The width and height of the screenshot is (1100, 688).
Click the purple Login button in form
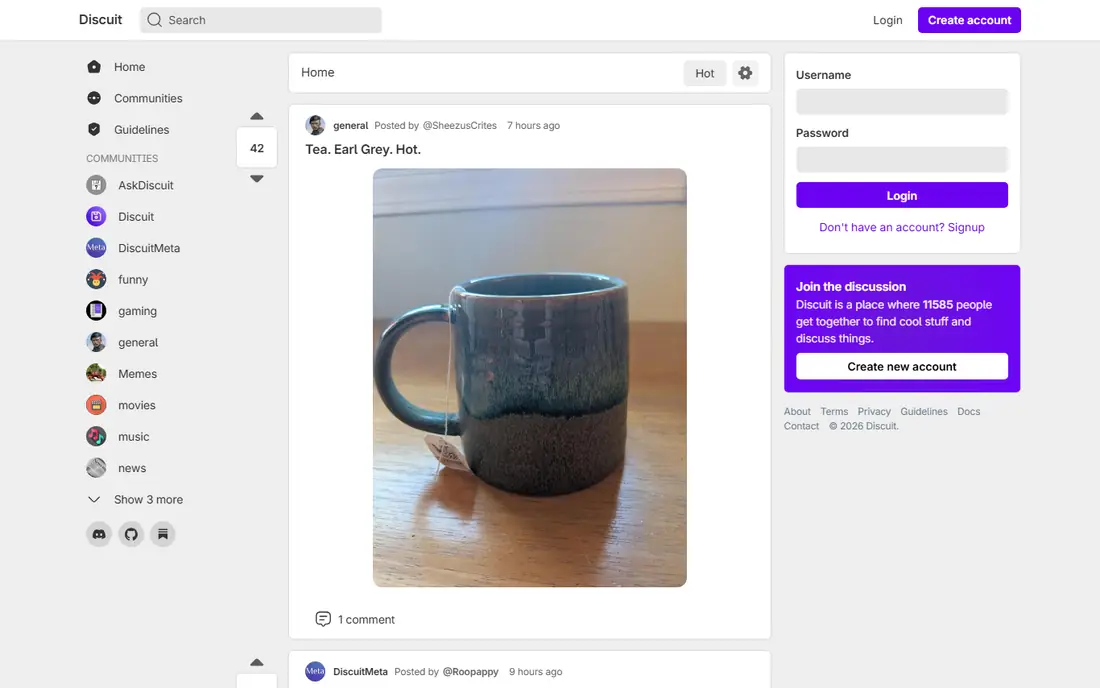coord(901,195)
